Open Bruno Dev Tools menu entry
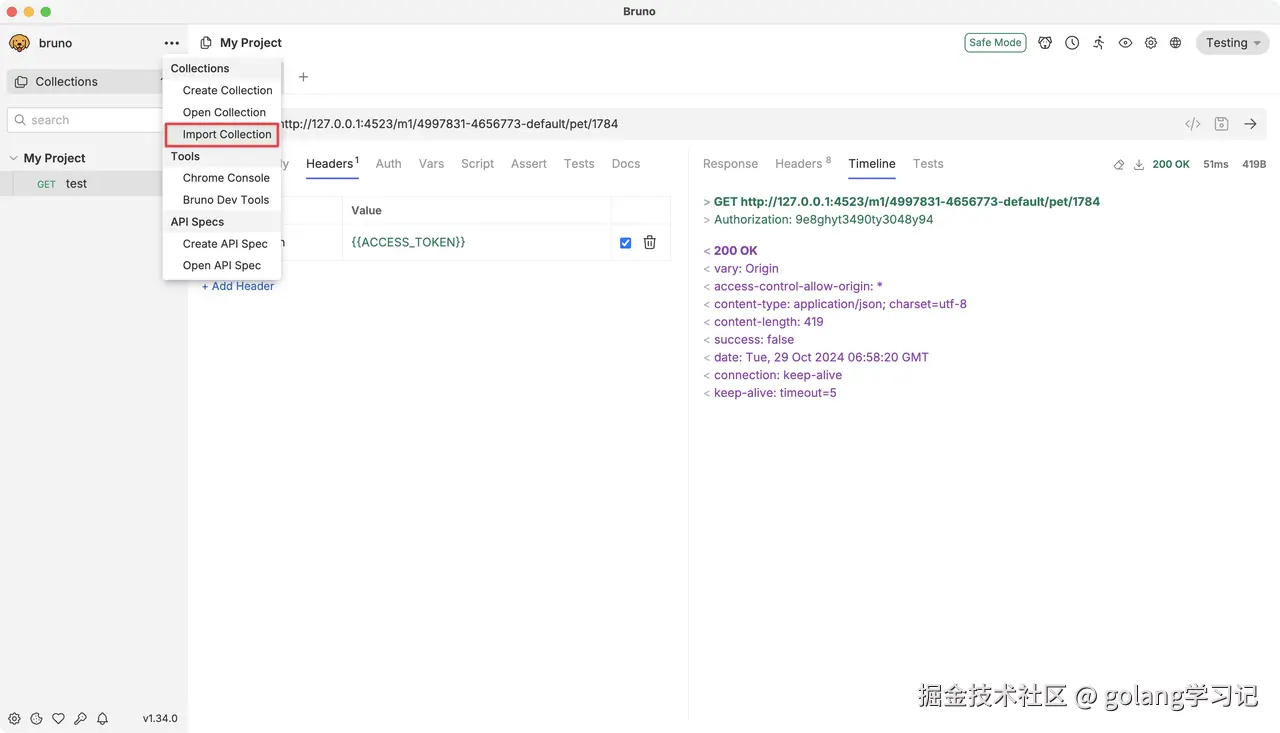Screen dimensions: 1280x733 (226, 200)
